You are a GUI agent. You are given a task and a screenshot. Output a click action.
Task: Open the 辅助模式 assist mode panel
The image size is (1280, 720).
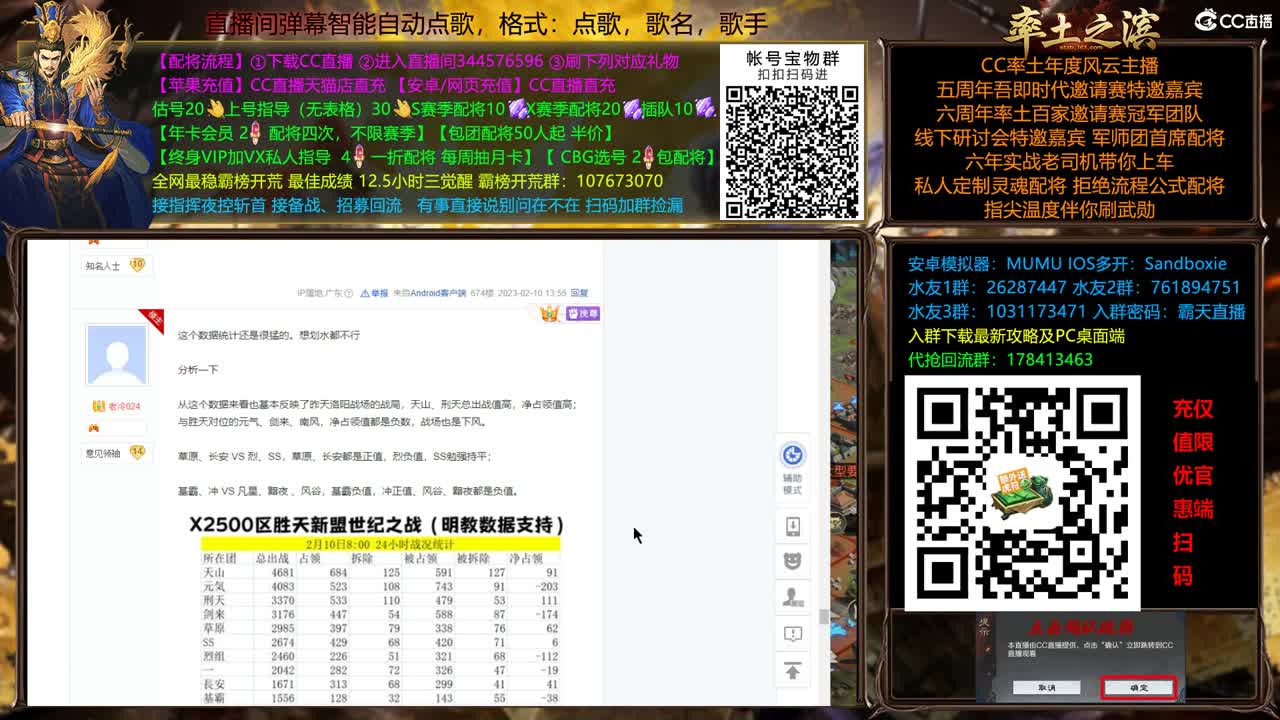coord(792,465)
